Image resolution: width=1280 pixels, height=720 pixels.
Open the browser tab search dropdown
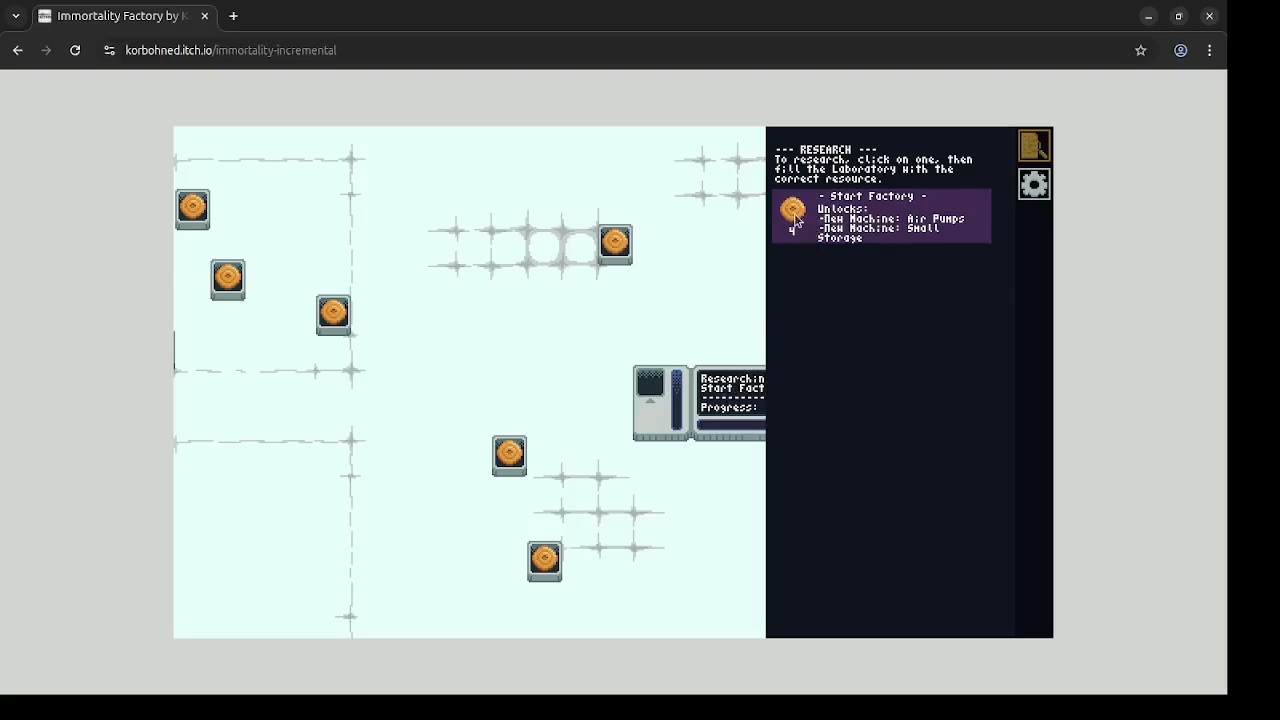(x=16, y=16)
